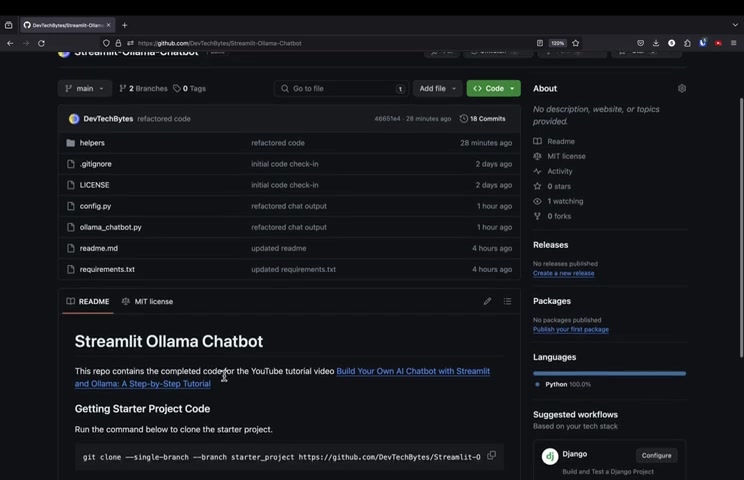Switch to the MIT license tab
This screenshot has height=480, width=744.
147,301
